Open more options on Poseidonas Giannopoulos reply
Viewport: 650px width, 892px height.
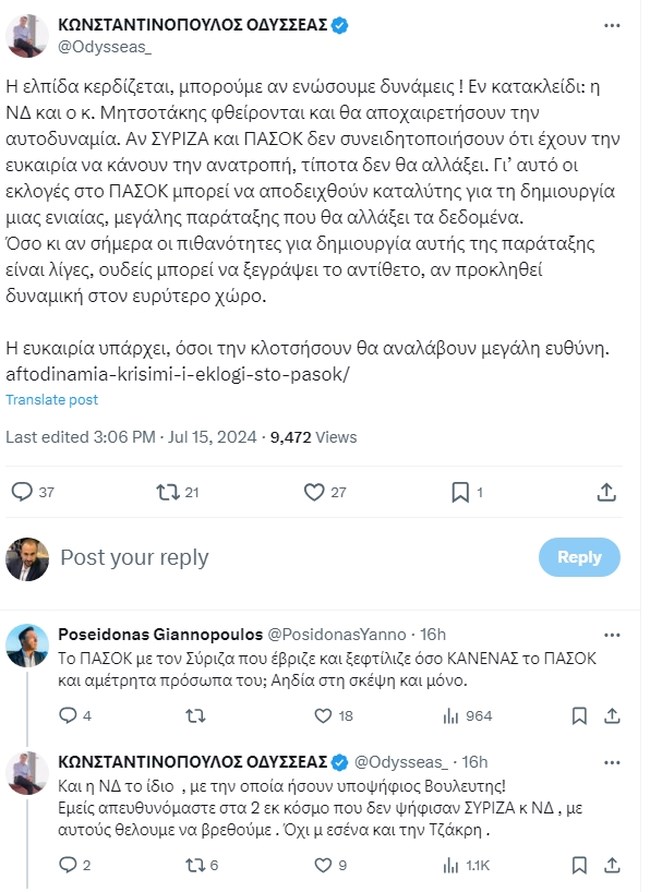(611, 634)
